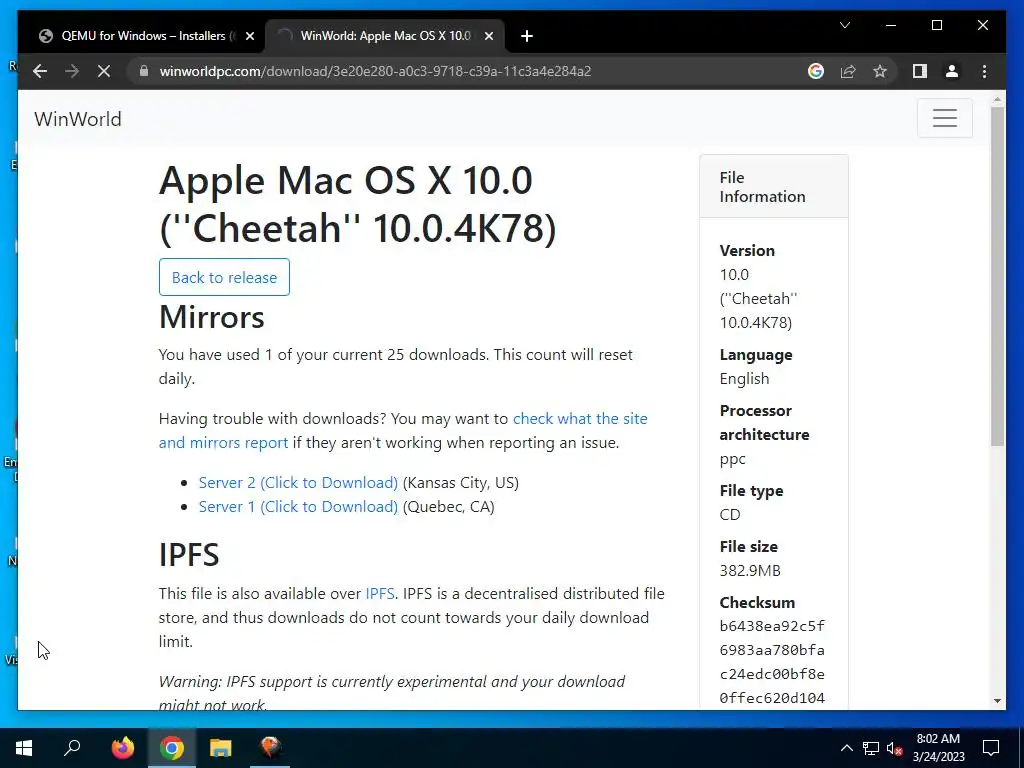Open Chrome three-dot menu
This screenshot has height=768, width=1024.
coord(984,71)
